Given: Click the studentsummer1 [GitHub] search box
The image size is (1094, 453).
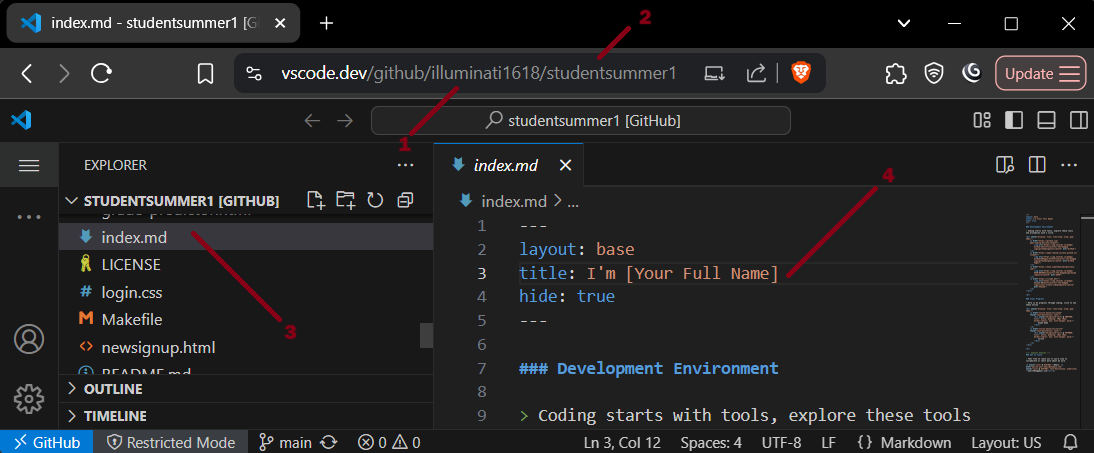Looking at the screenshot, I should point(580,120).
